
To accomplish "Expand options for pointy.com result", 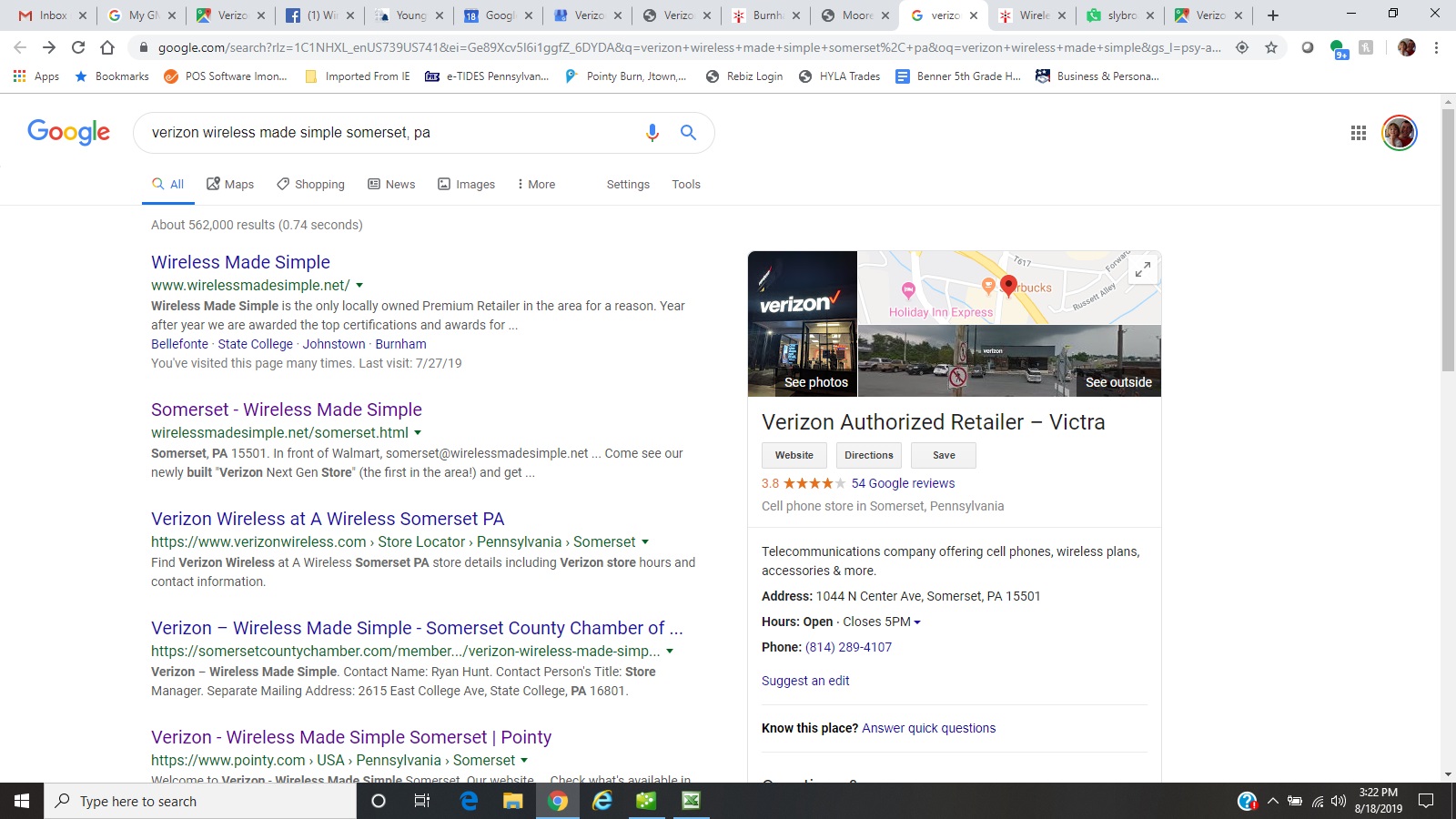I will (524, 761).
